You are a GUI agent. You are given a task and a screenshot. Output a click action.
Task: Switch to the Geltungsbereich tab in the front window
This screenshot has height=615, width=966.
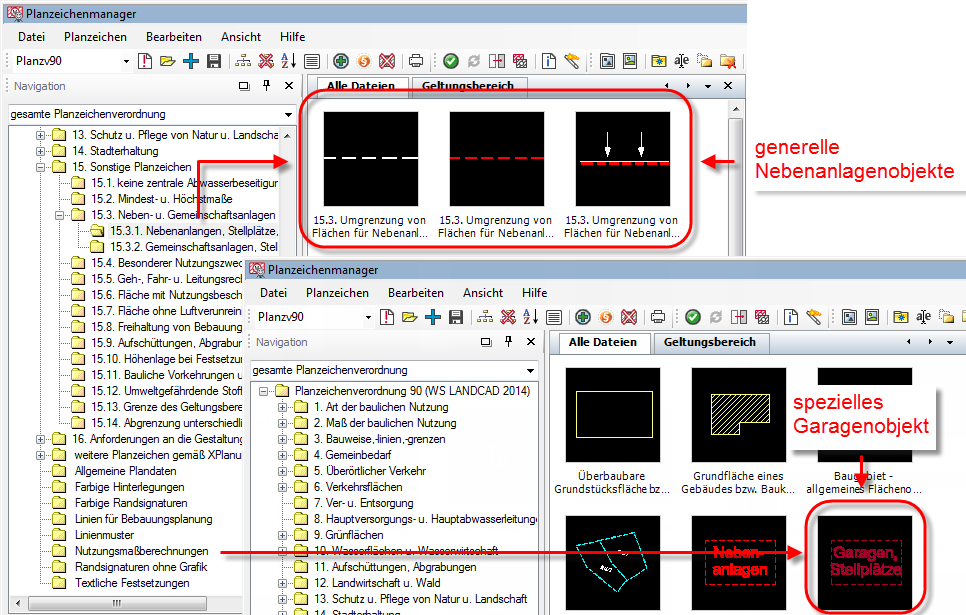coord(708,342)
